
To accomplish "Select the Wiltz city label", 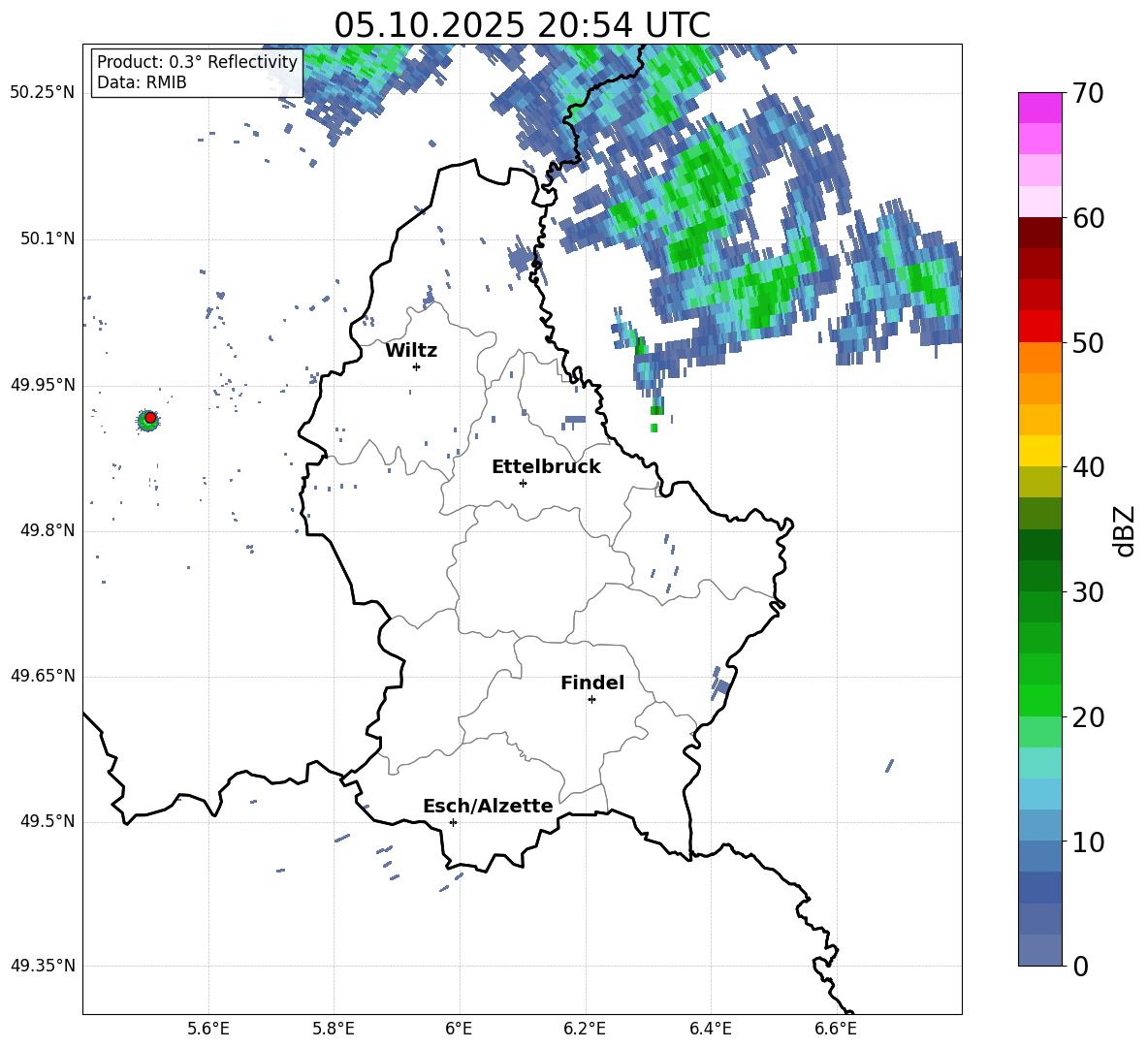I will [x=411, y=351].
